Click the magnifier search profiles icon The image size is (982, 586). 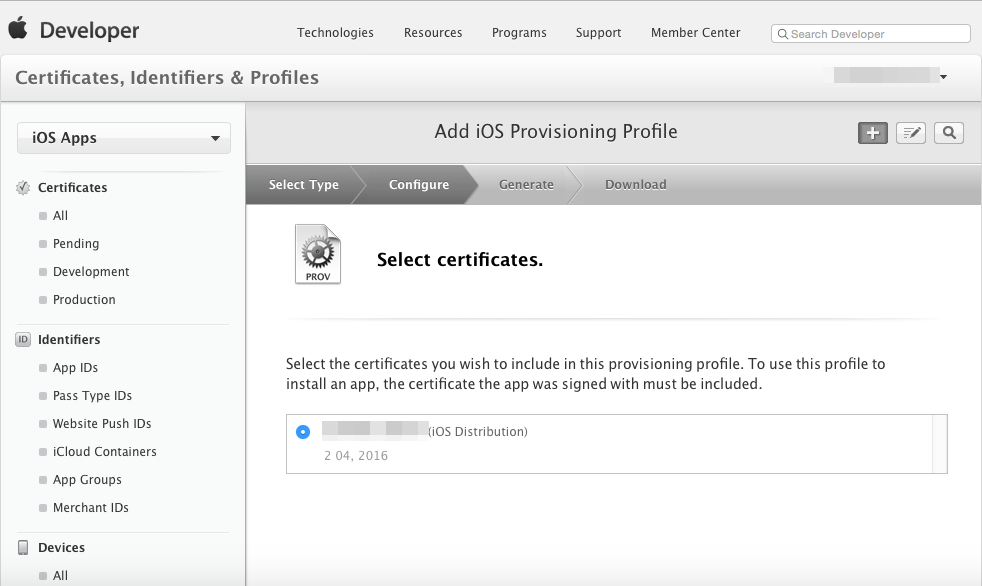949,133
